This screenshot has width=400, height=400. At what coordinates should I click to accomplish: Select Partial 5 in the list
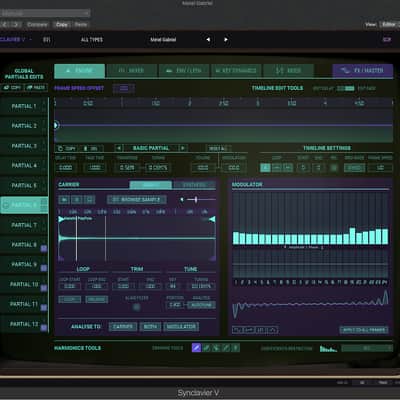[x=24, y=185]
